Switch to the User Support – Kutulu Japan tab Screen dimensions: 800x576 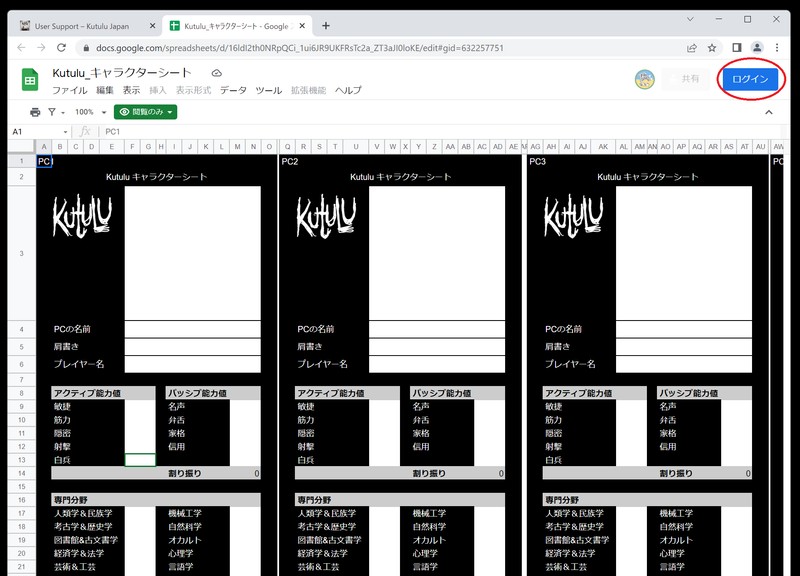point(82,26)
